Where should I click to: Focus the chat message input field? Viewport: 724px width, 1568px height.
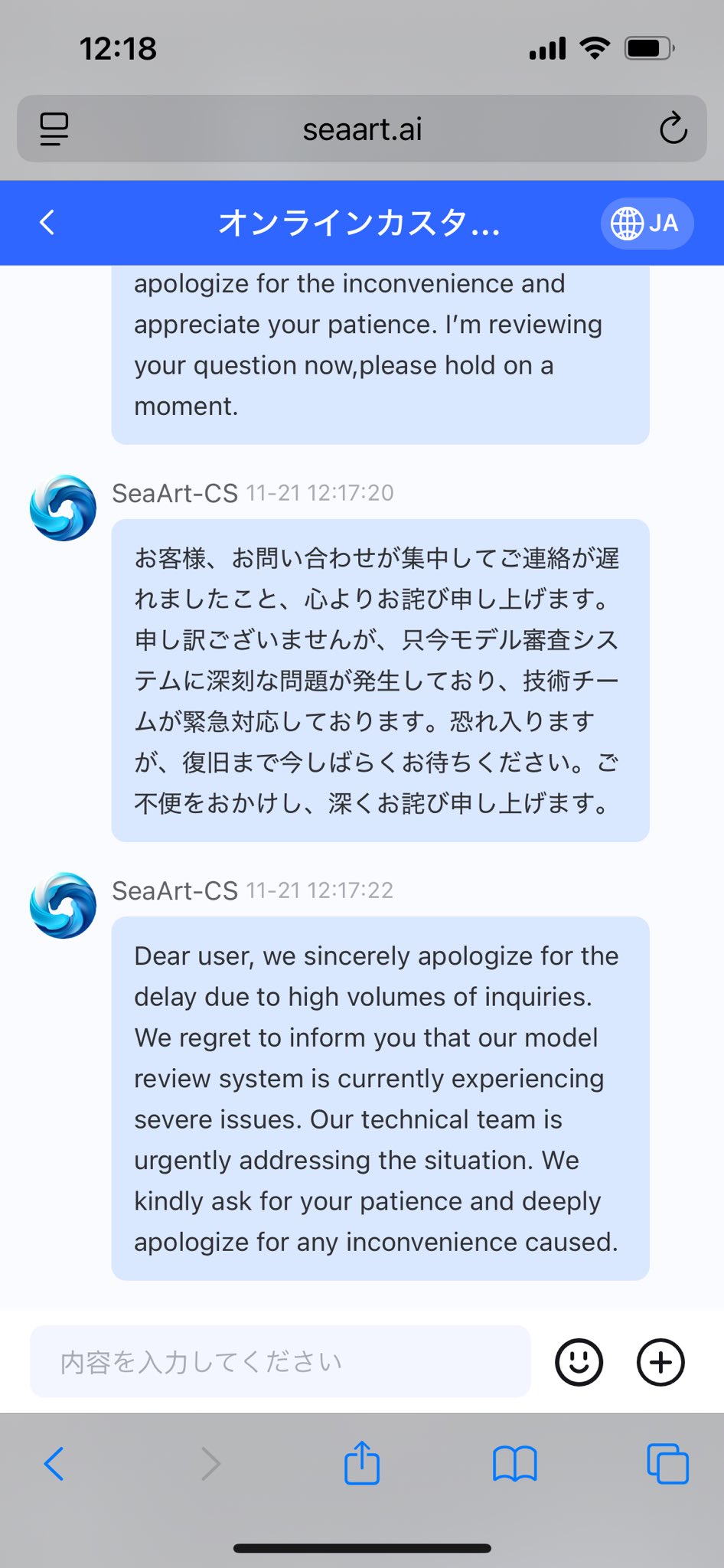tap(279, 1361)
